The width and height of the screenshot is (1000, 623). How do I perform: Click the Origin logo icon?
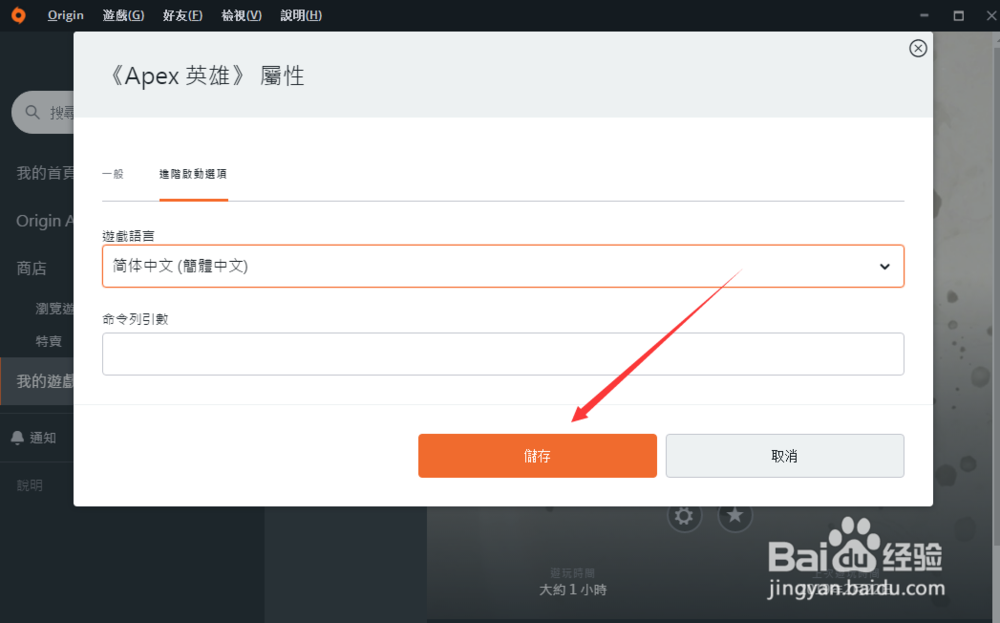18,15
